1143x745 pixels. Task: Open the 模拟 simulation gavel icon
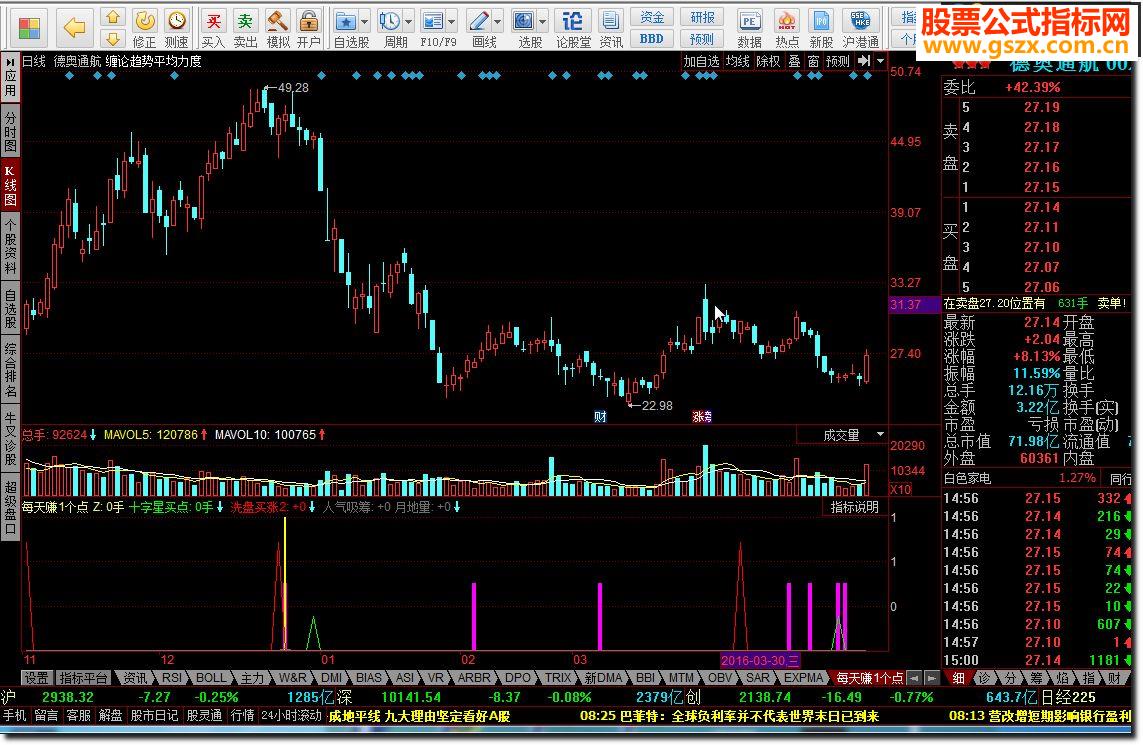277,28
